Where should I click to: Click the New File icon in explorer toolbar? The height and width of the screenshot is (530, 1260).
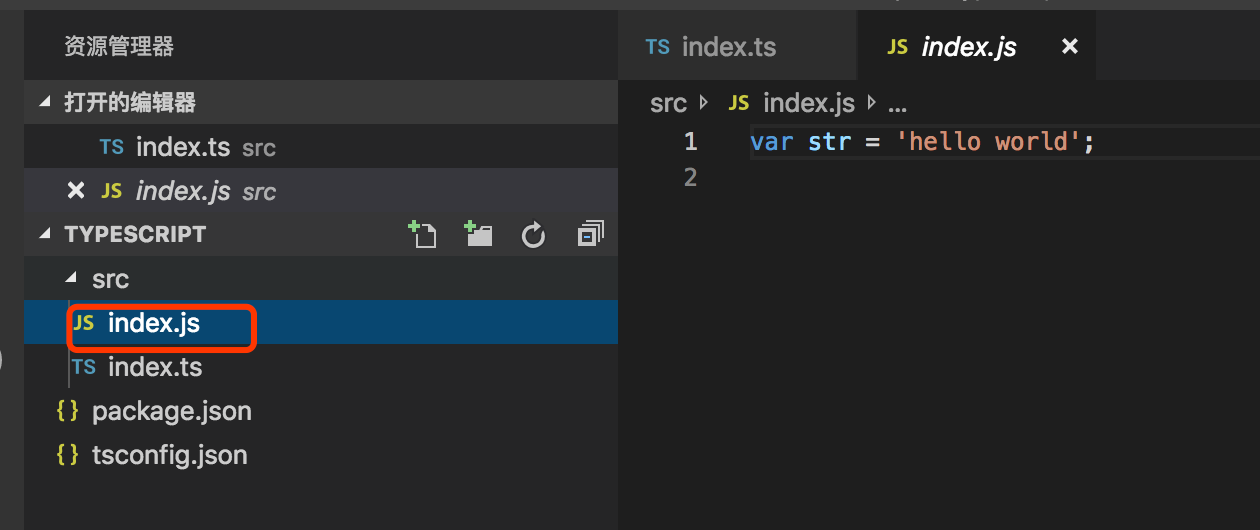click(422, 235)
